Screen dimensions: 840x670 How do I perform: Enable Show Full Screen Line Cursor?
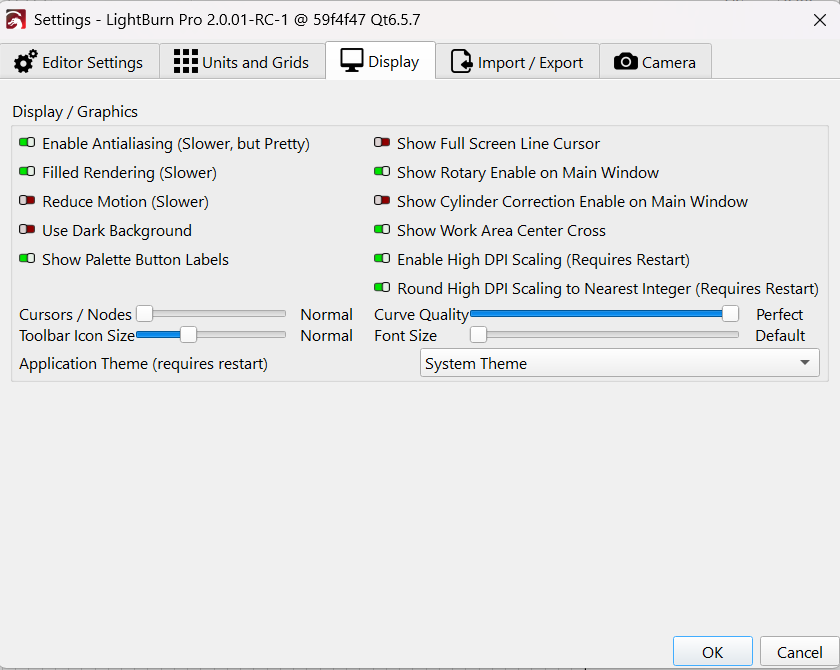coord(382,142)
